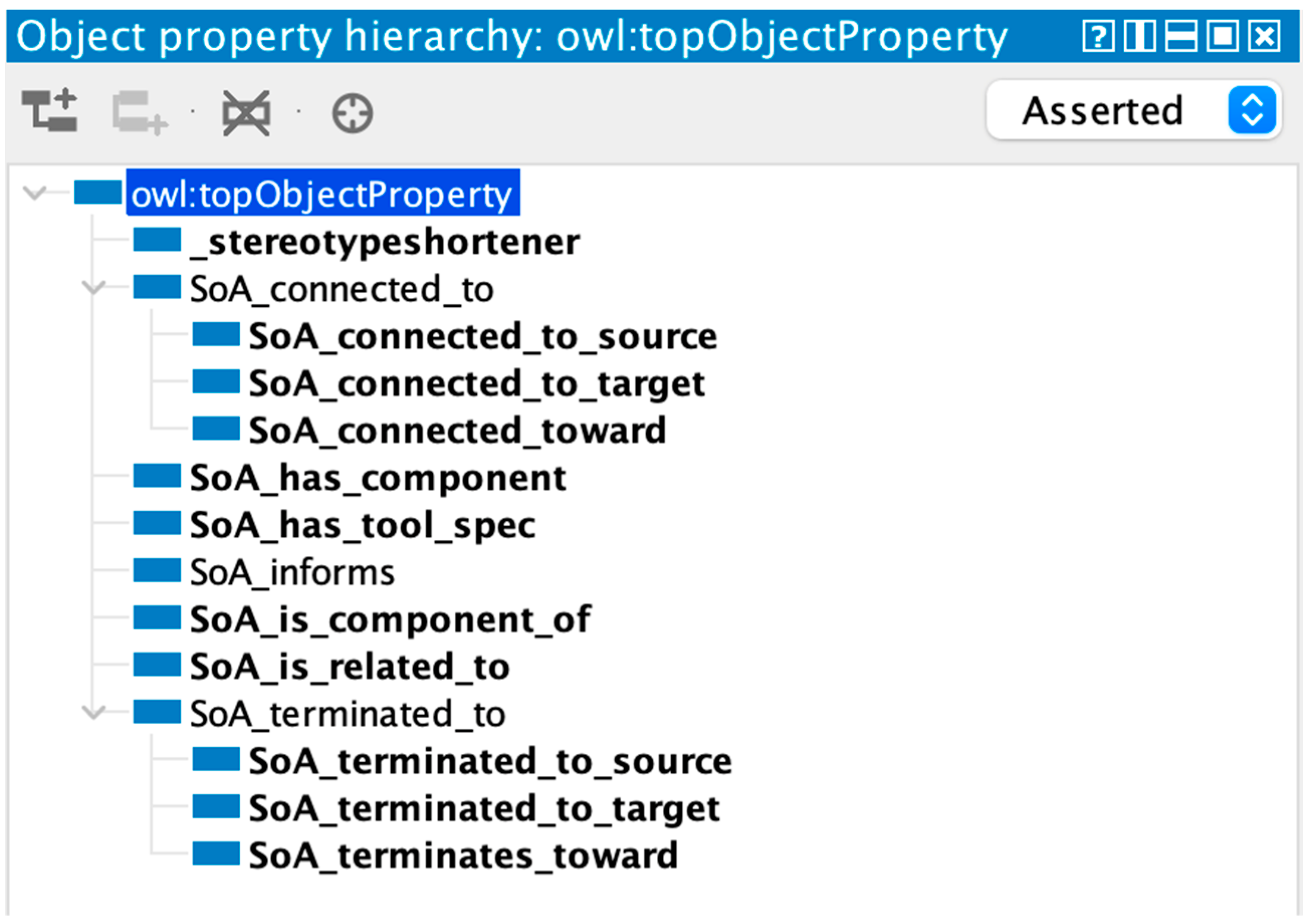Click the float view square icon in the header
Viewport: 1310px width, 924px height.
1222,37
